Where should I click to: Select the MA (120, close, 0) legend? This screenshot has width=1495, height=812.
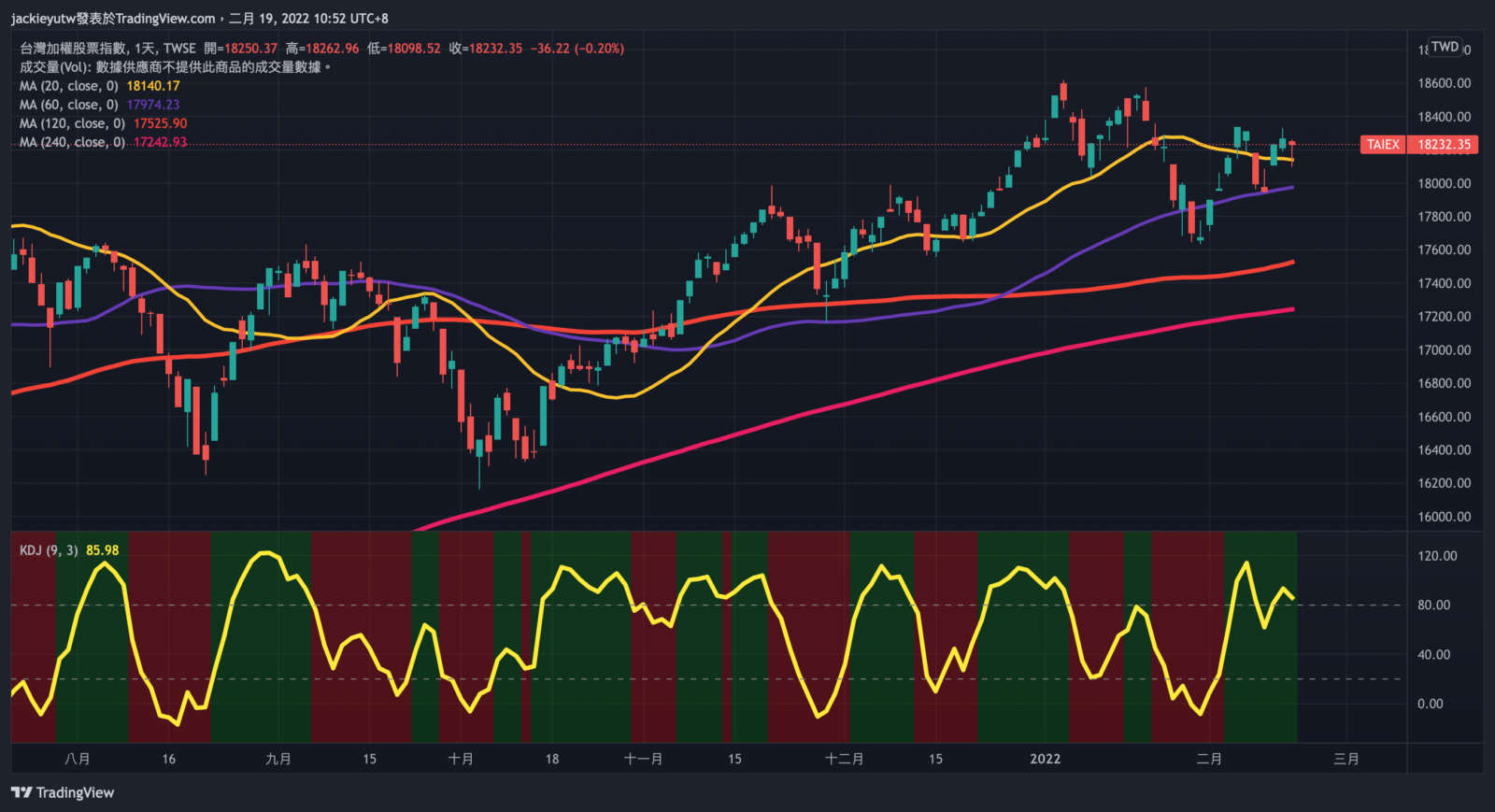click(72, 123)
